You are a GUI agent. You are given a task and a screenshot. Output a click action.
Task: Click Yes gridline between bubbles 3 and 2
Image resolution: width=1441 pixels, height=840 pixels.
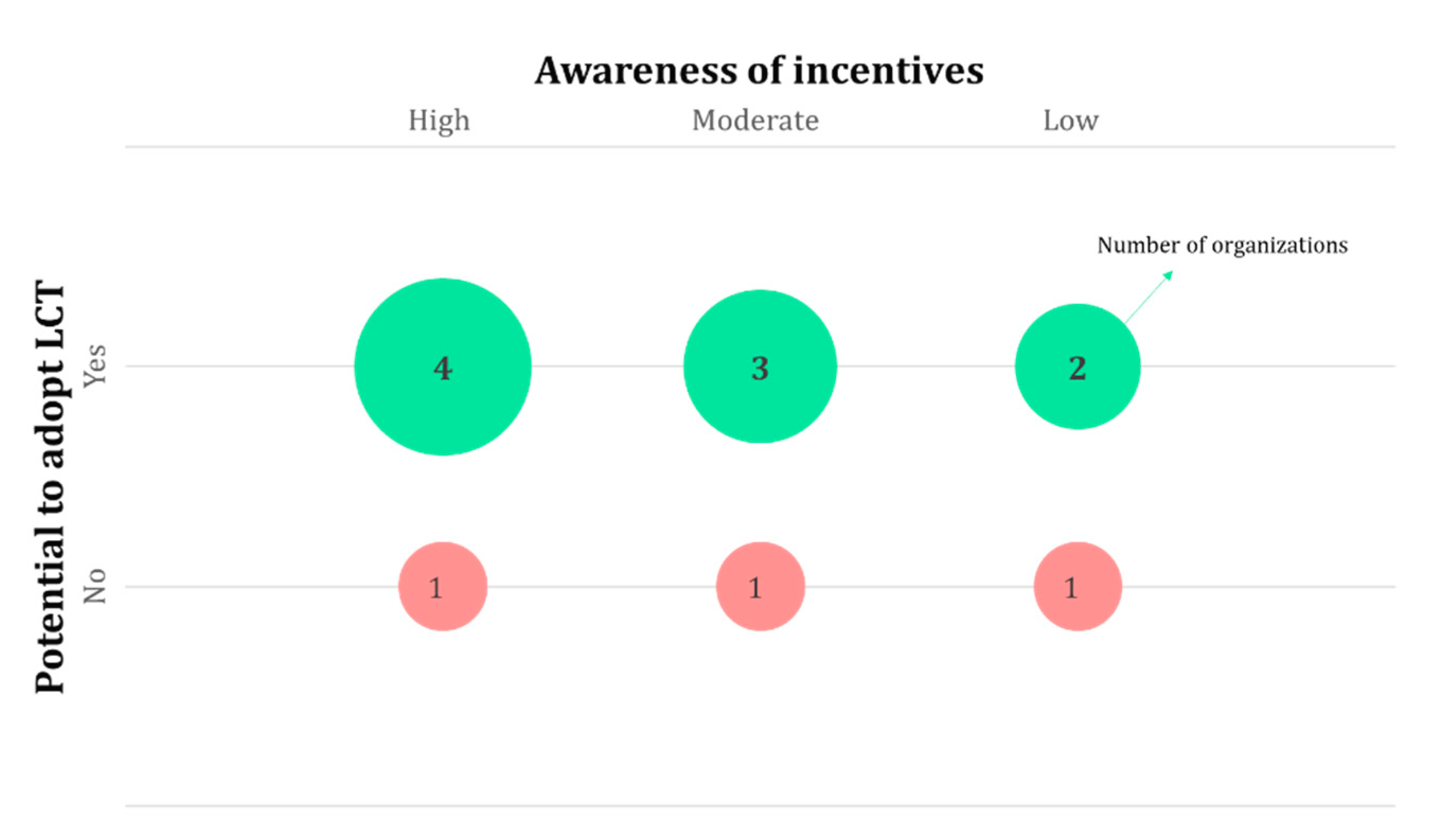pyautogui.click(x=926, y=366)
